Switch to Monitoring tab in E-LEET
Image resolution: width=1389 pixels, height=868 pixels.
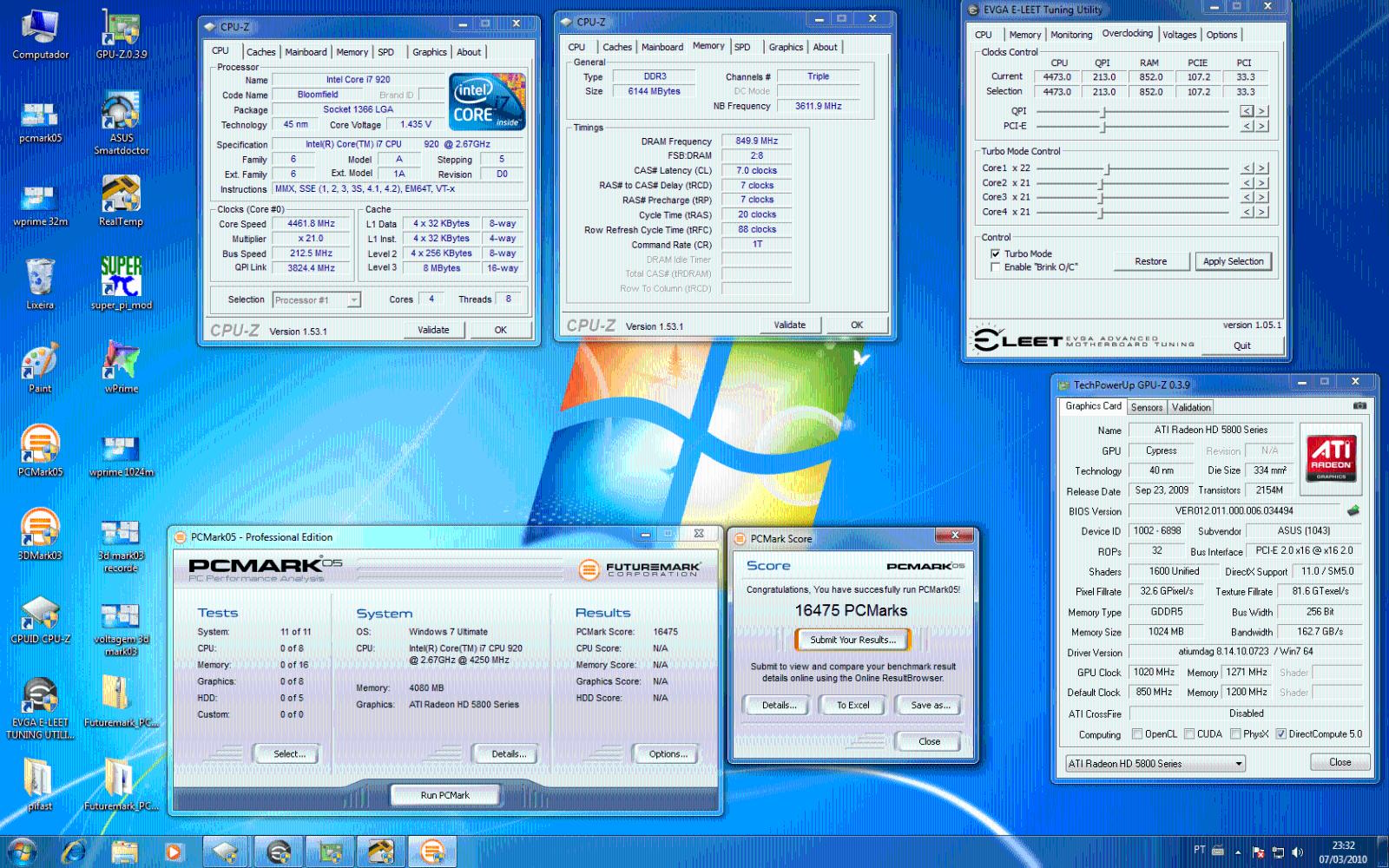pos(1071,35)
